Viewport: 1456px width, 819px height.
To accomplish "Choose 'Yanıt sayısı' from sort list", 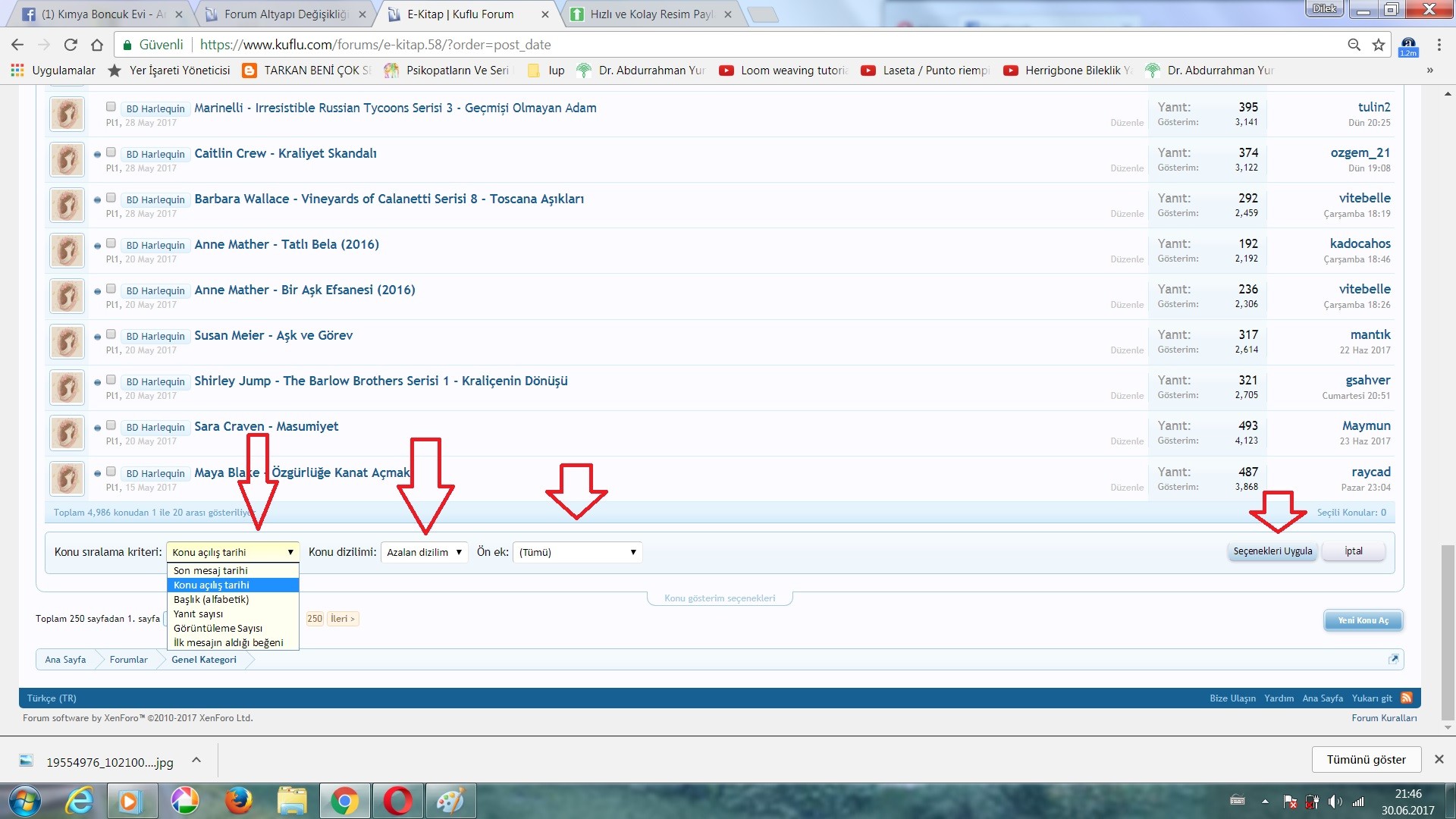I will (198, 613).
